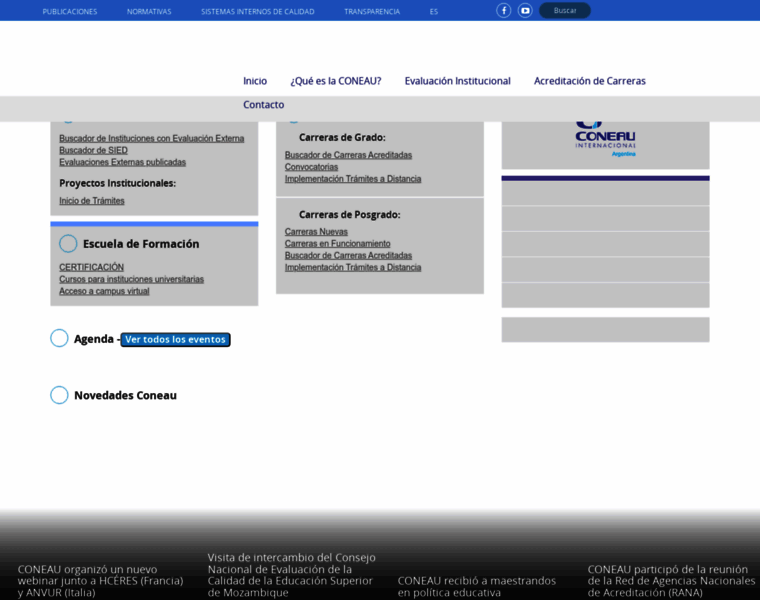
Task: Open Acceso a campus virtual link
Action: (104, 291)
